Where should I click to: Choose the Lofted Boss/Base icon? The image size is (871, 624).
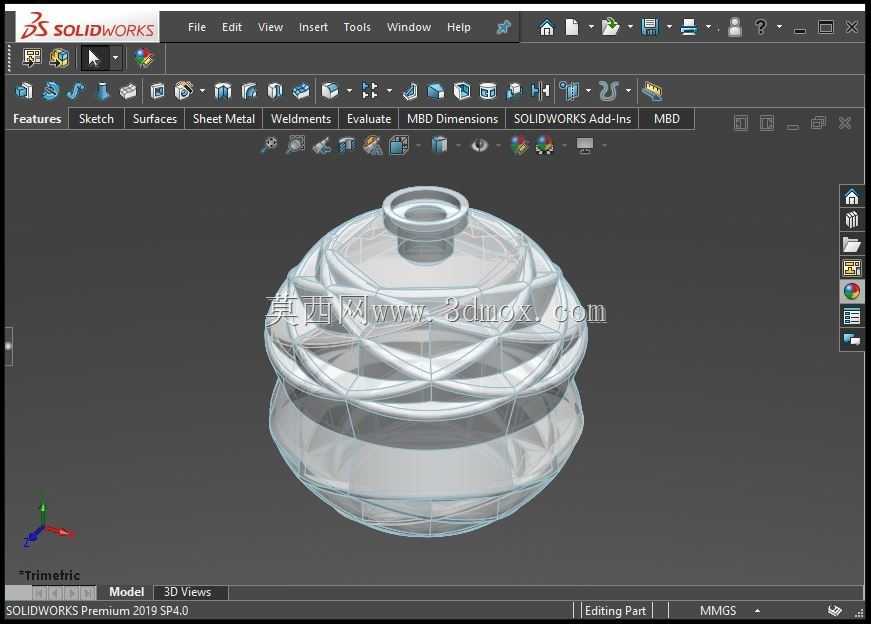point(102,91)
